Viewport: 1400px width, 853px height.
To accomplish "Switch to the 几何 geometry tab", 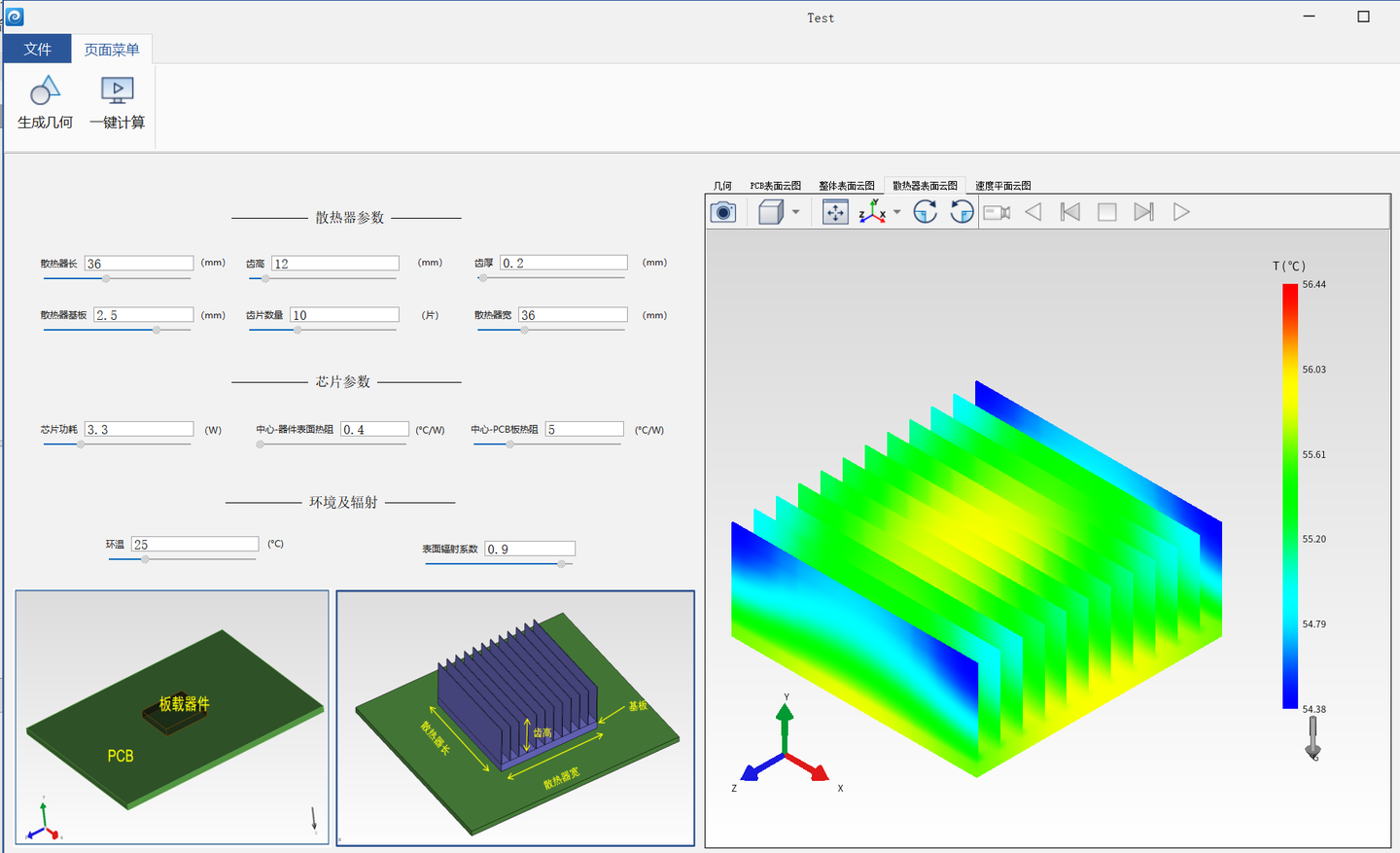I will pyautogui.click(x=722, y=186).
